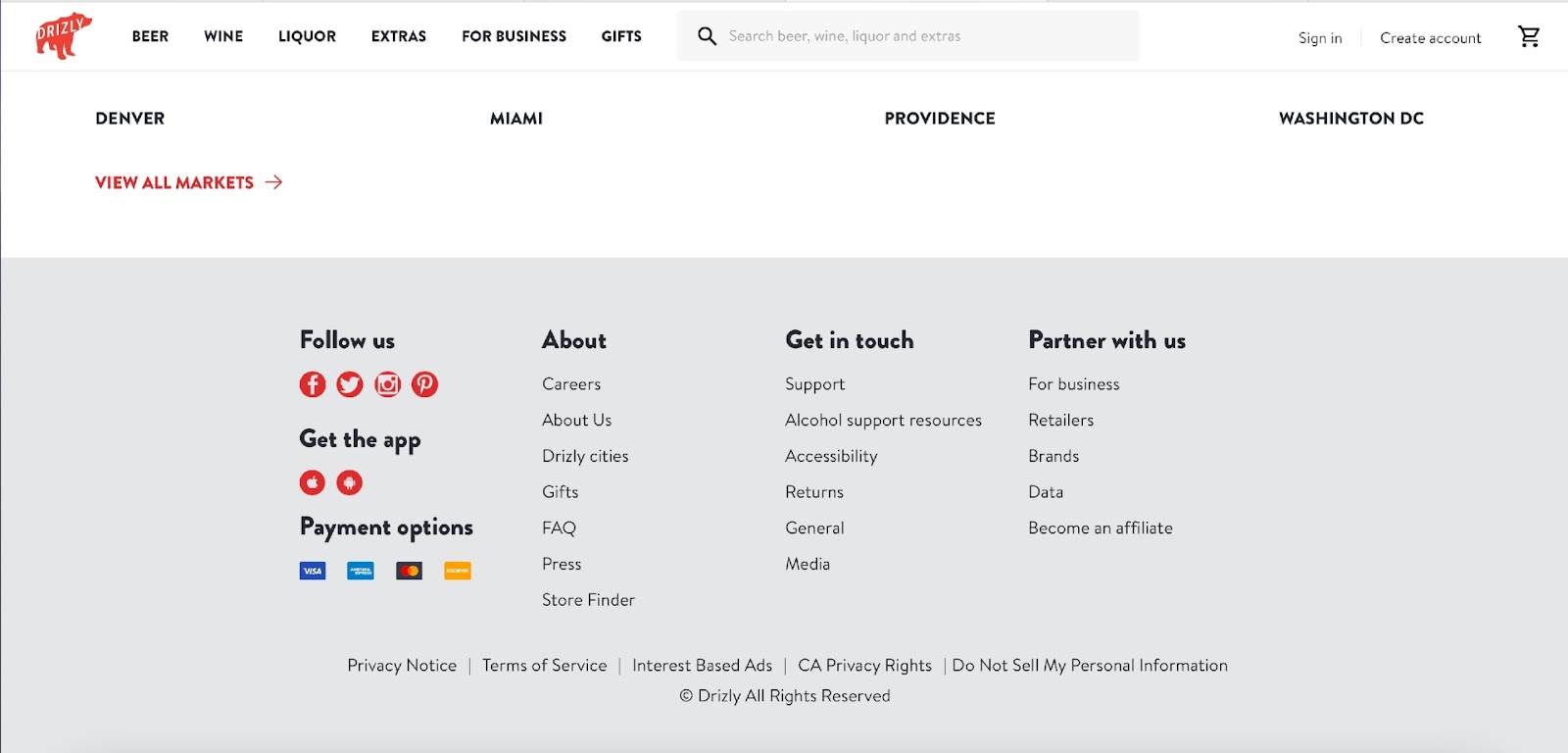Image resolution: width=1568 pixels, height=753 pixels.
Task: Click the American Express payment icon
Action: pyautogui.click(x=361, y=571)
